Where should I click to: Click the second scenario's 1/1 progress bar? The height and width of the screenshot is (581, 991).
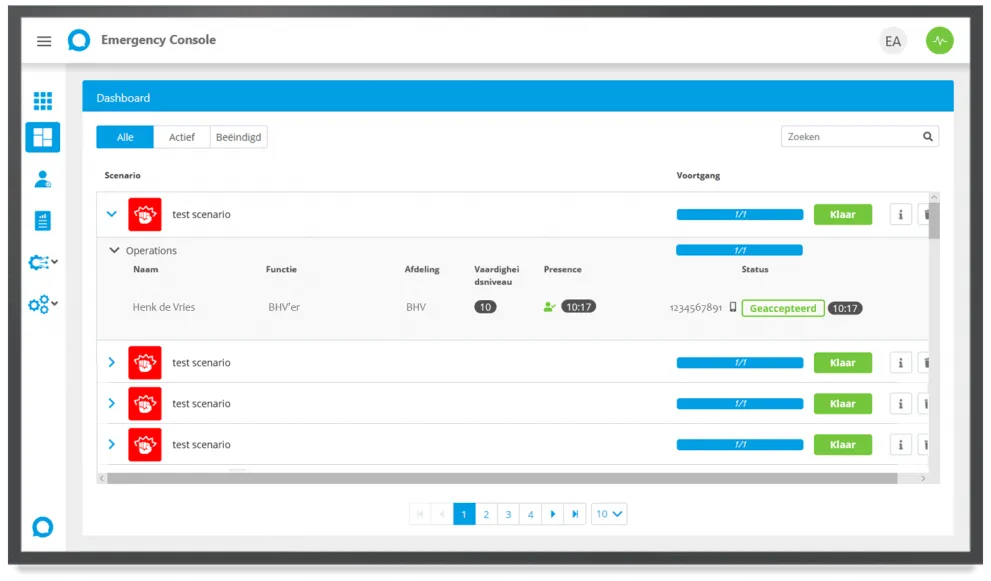(739, 363)
